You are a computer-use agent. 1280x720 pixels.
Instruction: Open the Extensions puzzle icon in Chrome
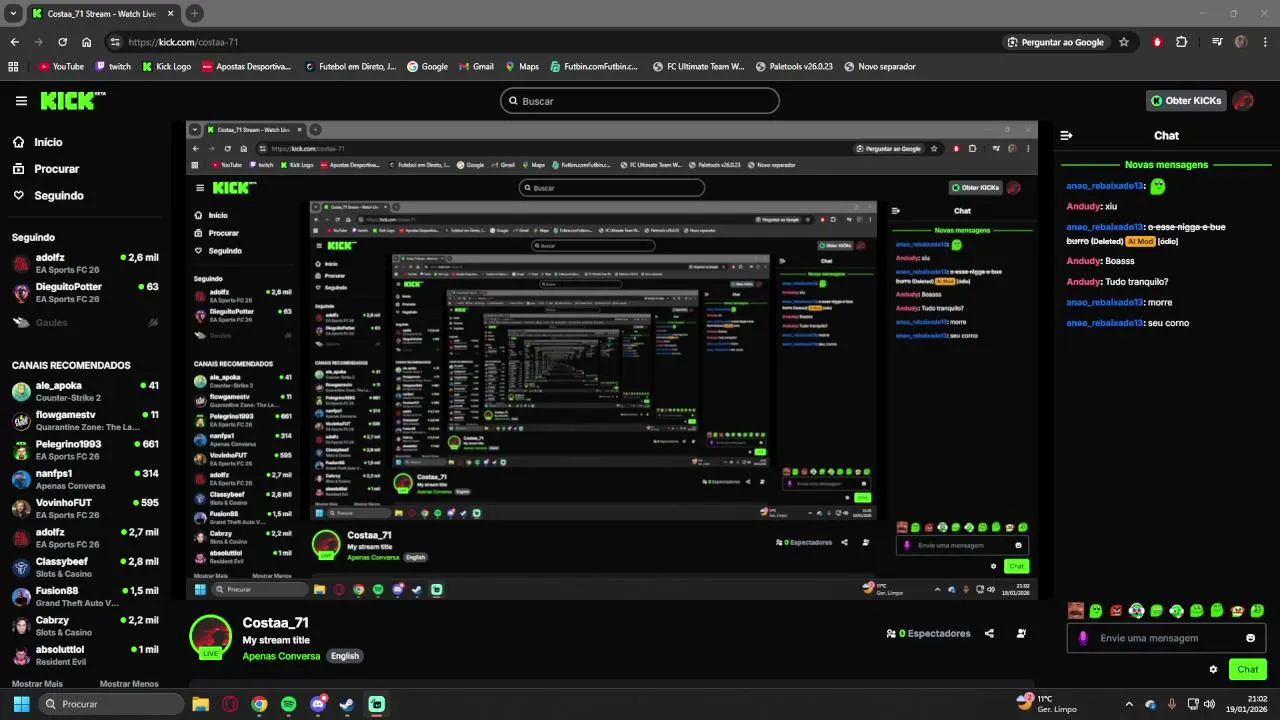[x=1182, y=42]
